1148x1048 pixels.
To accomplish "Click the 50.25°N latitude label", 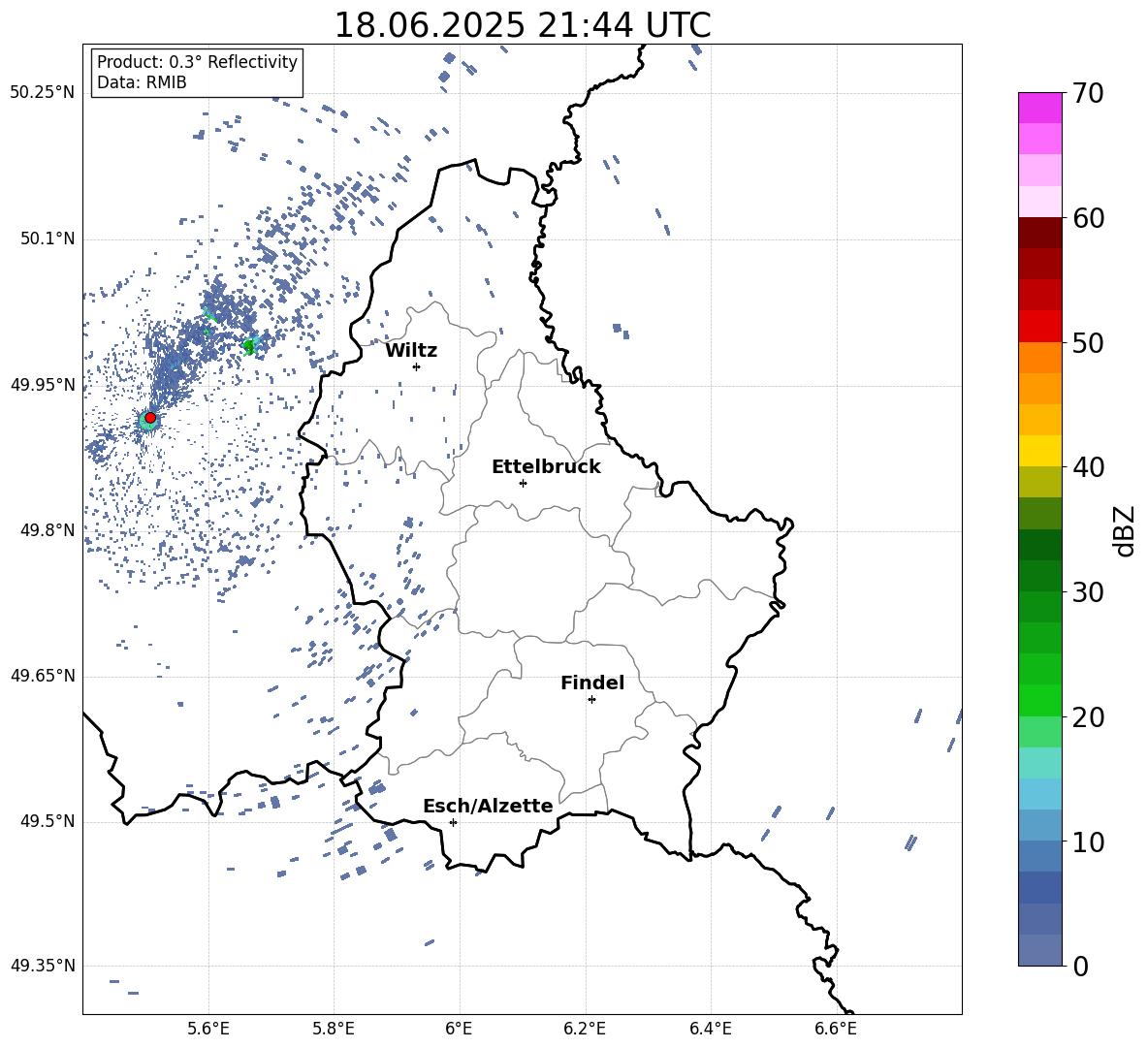I will click(x=42, y=93).
